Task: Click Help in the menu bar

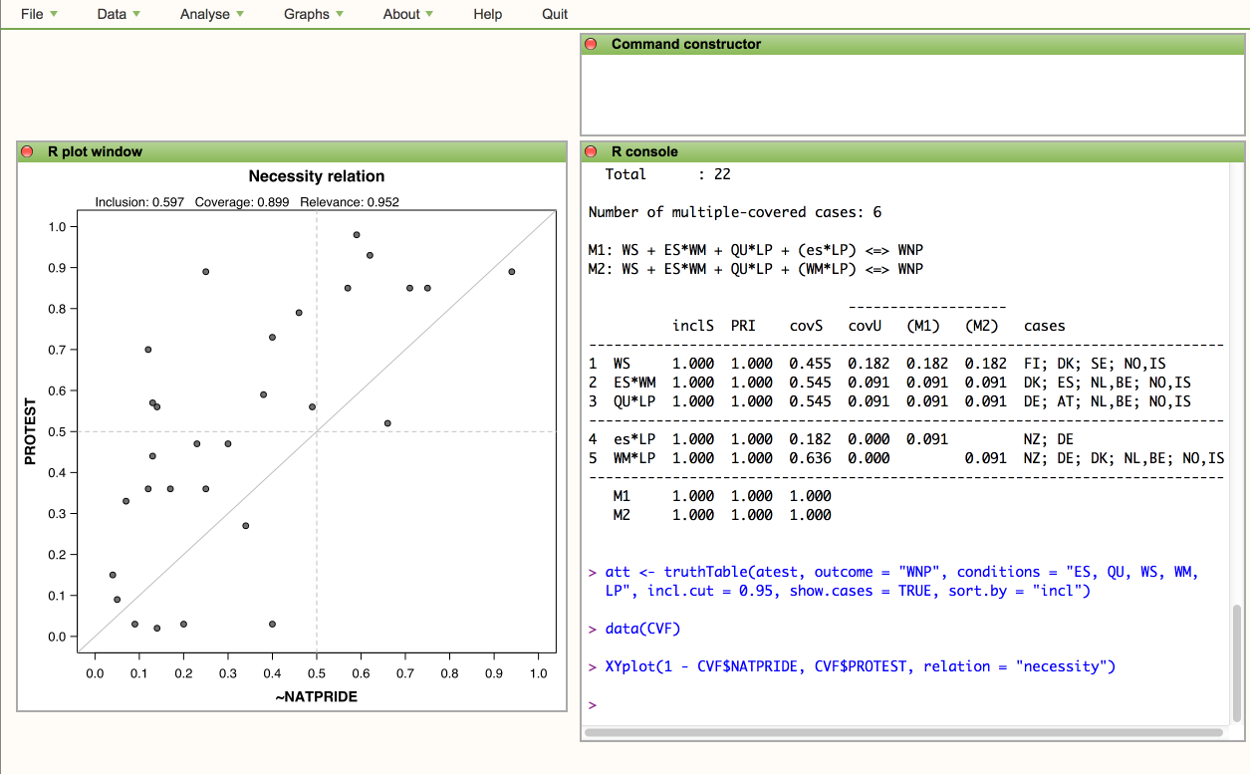Action: tap(487, 14)
